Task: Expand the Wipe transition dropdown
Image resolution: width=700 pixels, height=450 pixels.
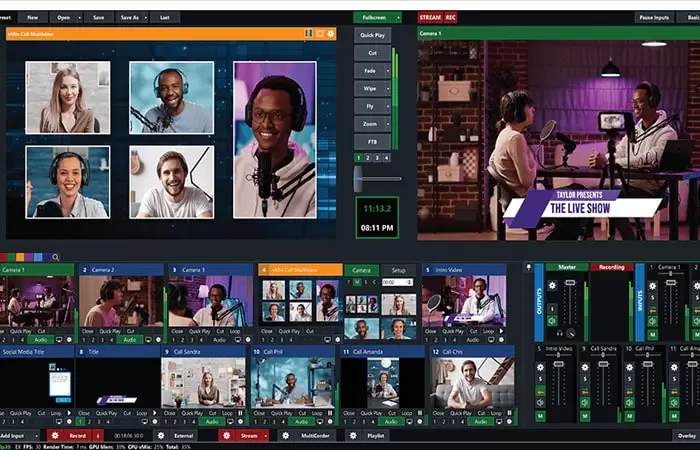Action: (388, 88)
